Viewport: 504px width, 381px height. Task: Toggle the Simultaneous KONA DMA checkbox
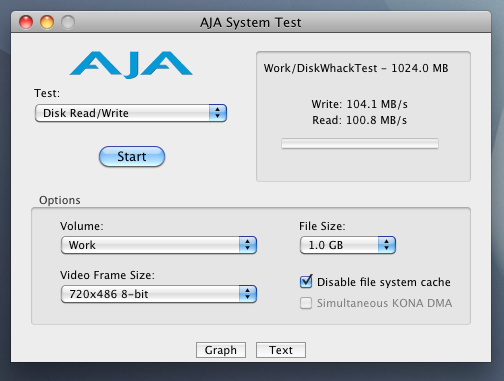(x=306, y=303)
